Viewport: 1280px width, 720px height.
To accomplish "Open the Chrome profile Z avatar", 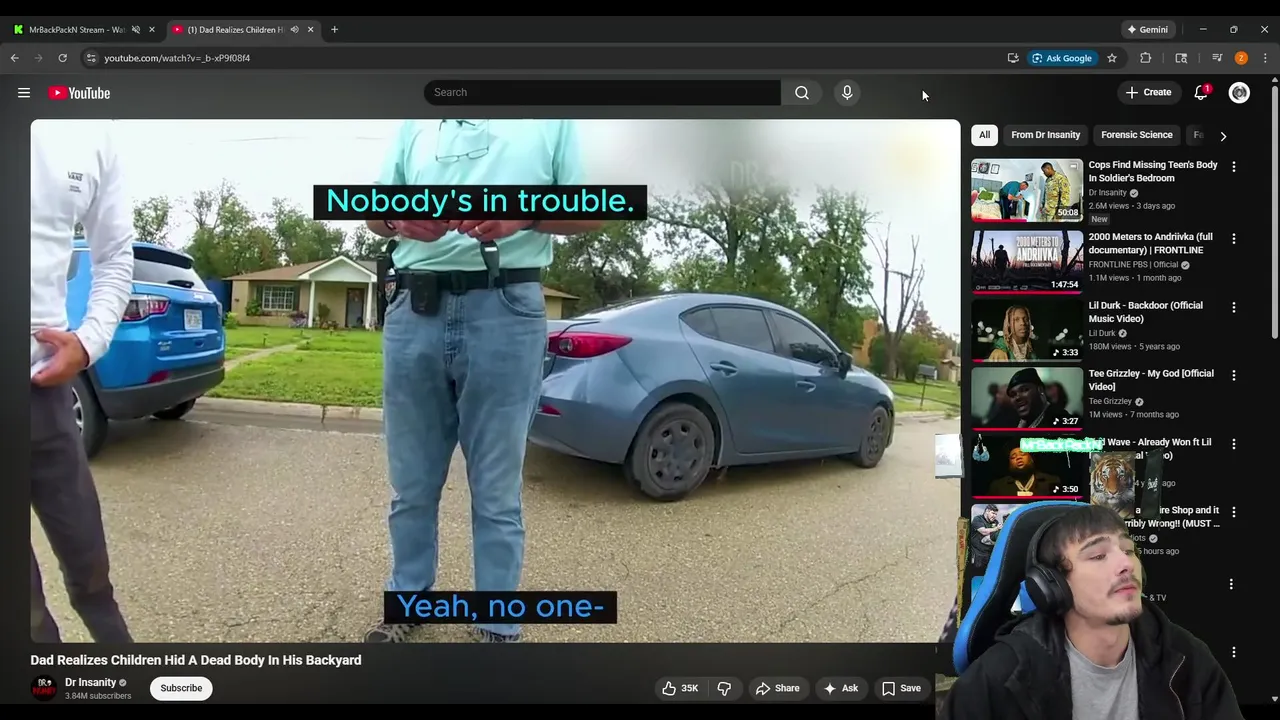I will tap(1241, 58).
